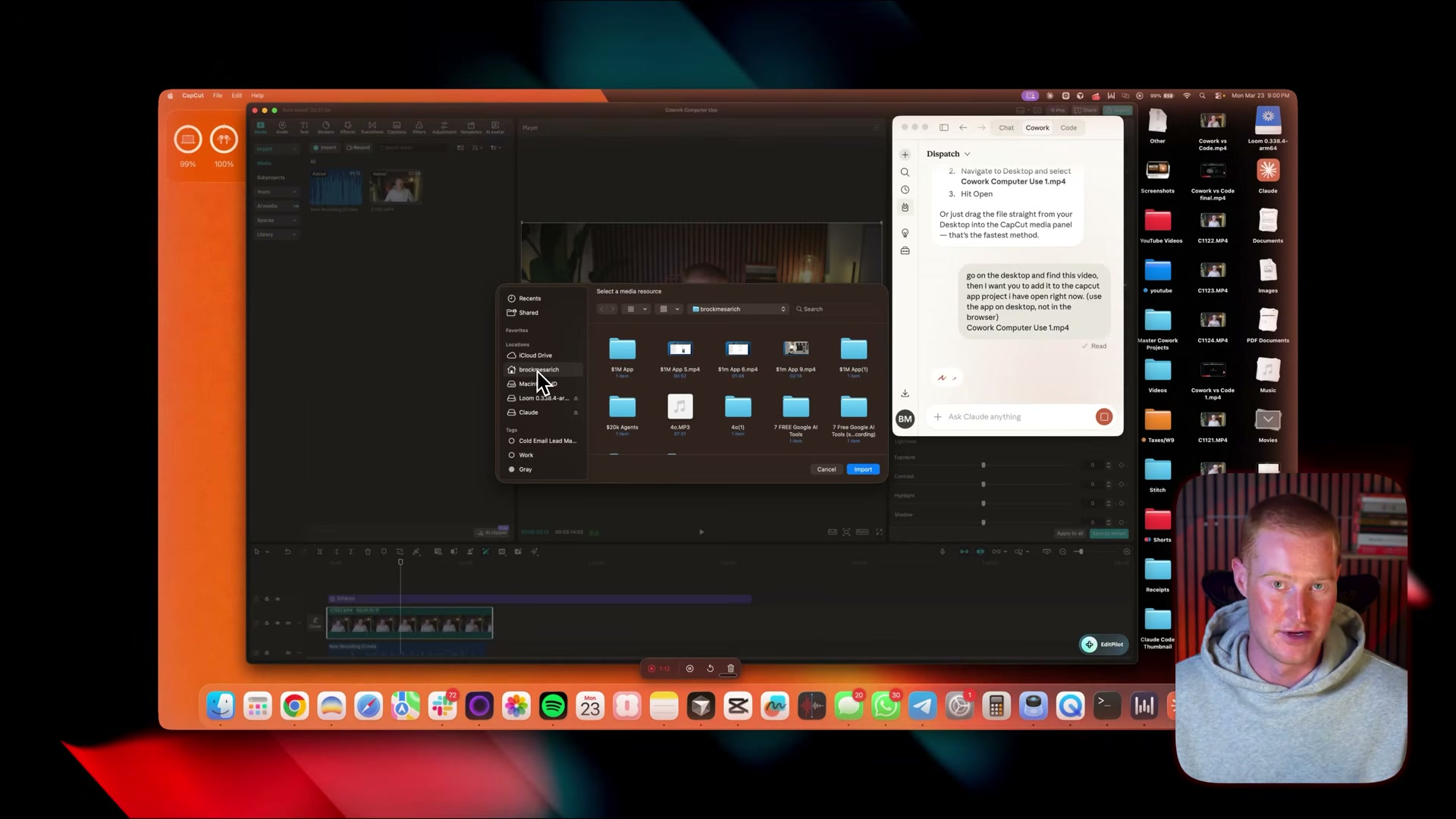Switch to the Code tab in Claude

tap(1068, 128)
